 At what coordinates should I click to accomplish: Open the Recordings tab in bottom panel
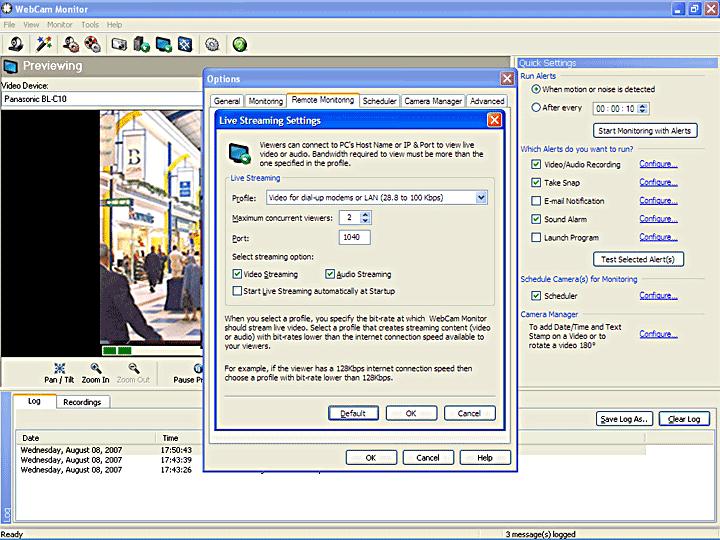(83, 402)
